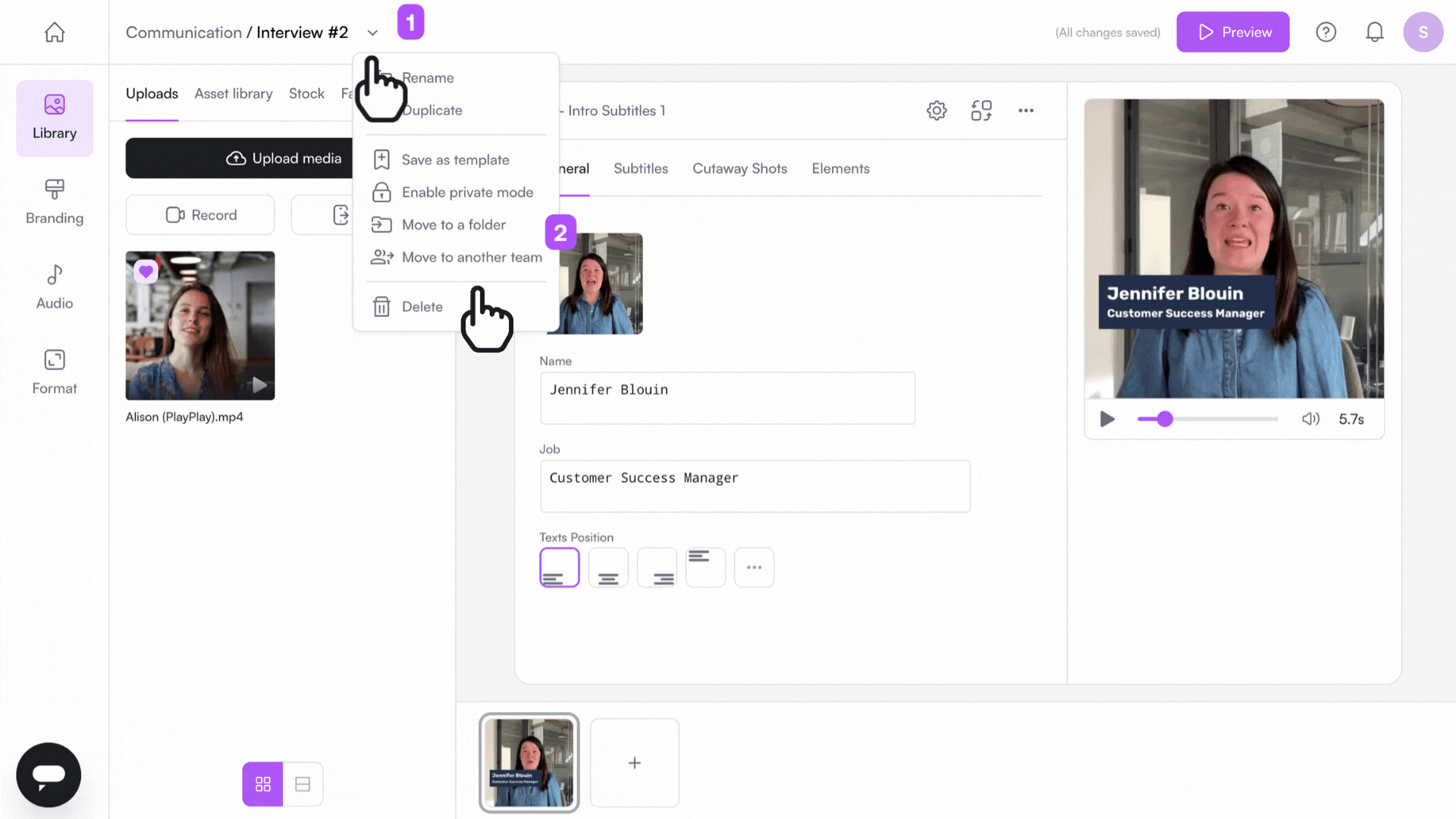The width and height of the screenshot is (1456, 819).
Task: Set text position to top left
Action: click(705, 567)
